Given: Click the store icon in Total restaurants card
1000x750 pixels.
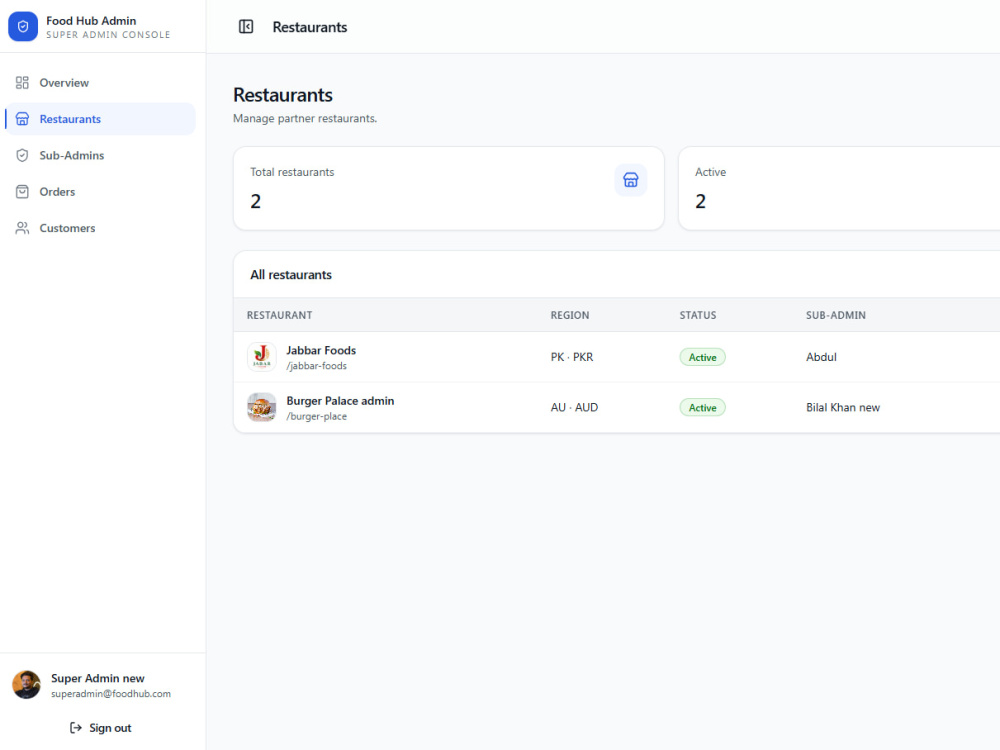Looking at the screenshot, I should point(631,180).
